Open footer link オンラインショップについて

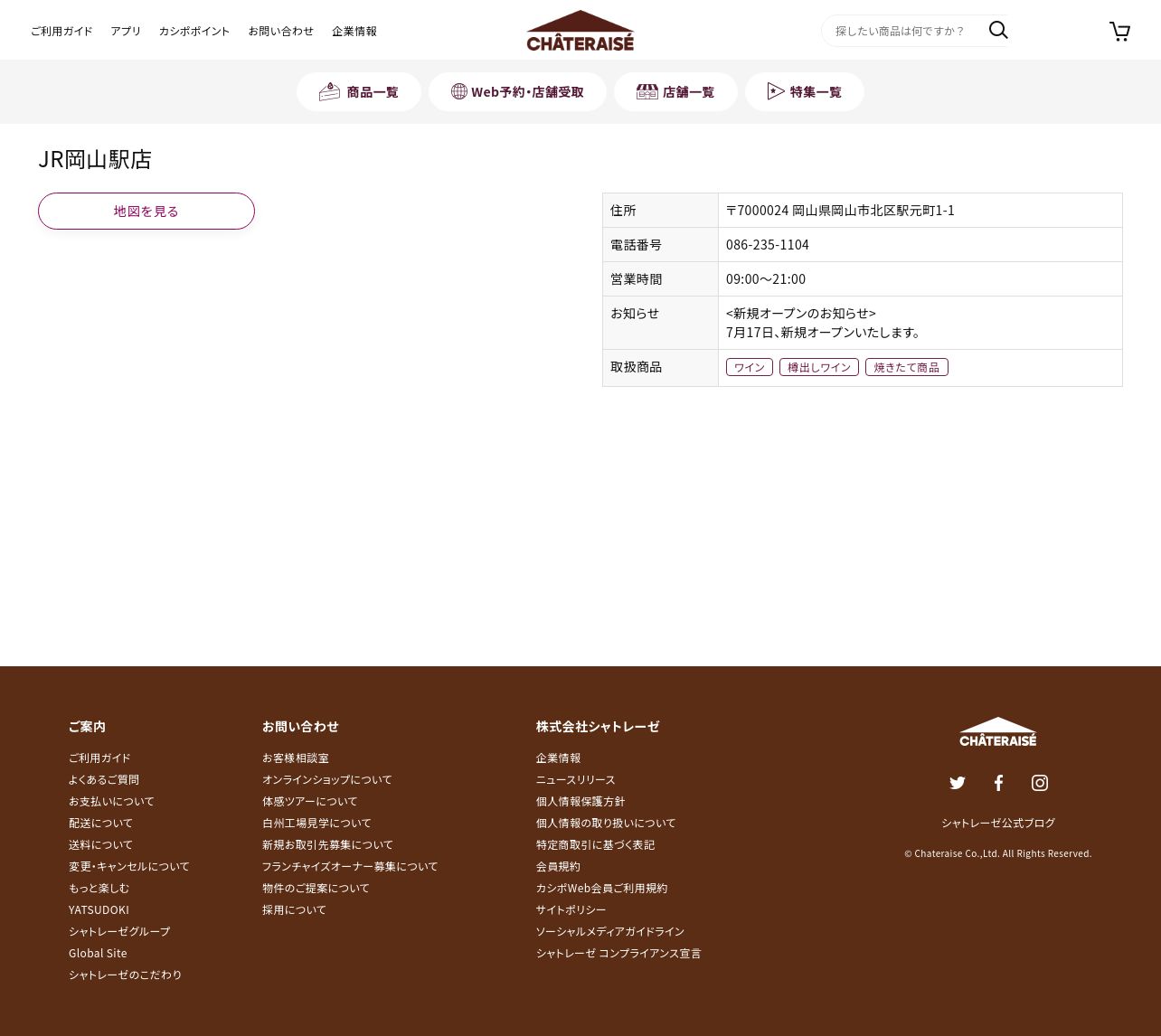coord(327,779)
